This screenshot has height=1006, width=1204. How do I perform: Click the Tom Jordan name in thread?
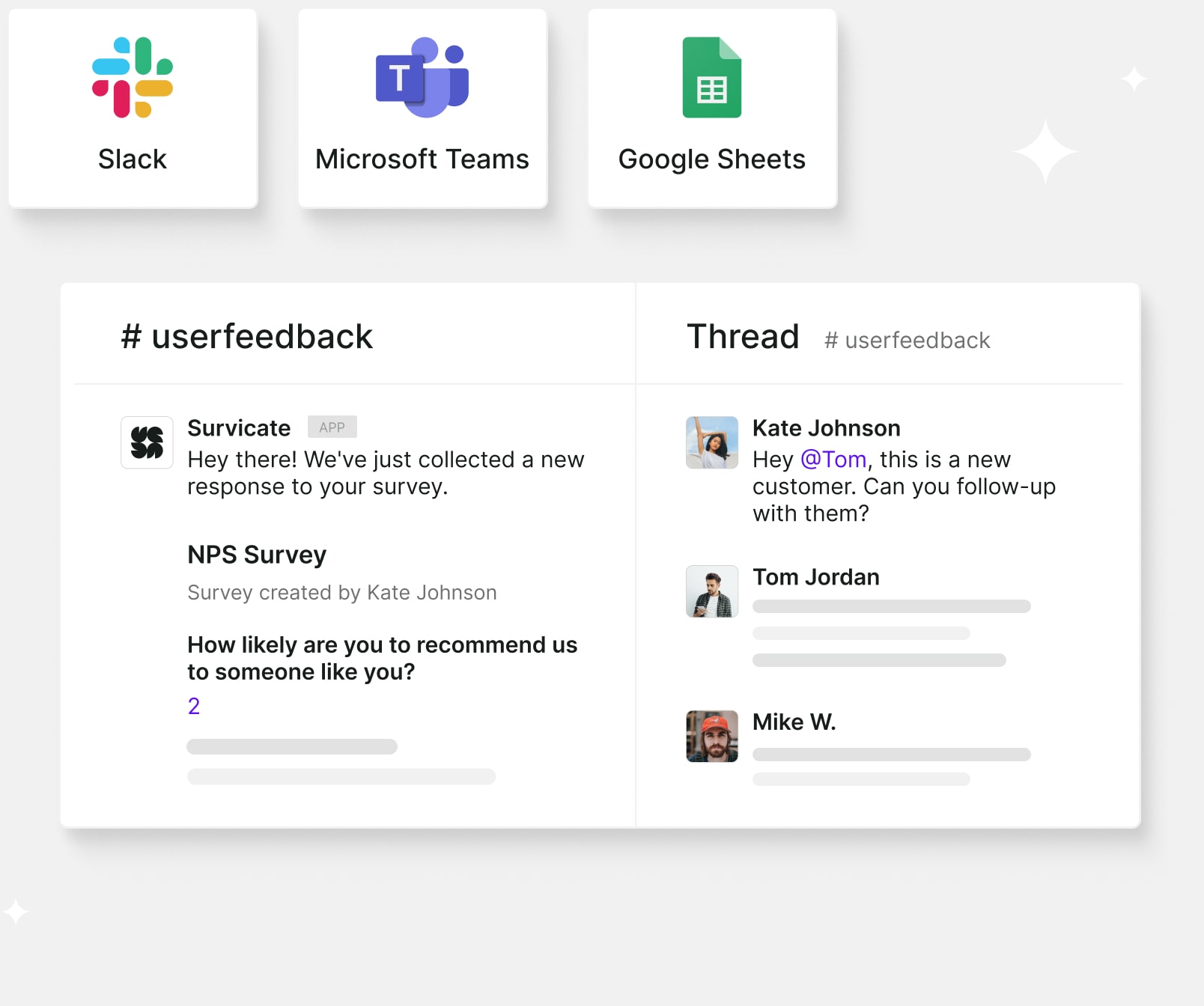pyautogui.click(x=816, y=577)
